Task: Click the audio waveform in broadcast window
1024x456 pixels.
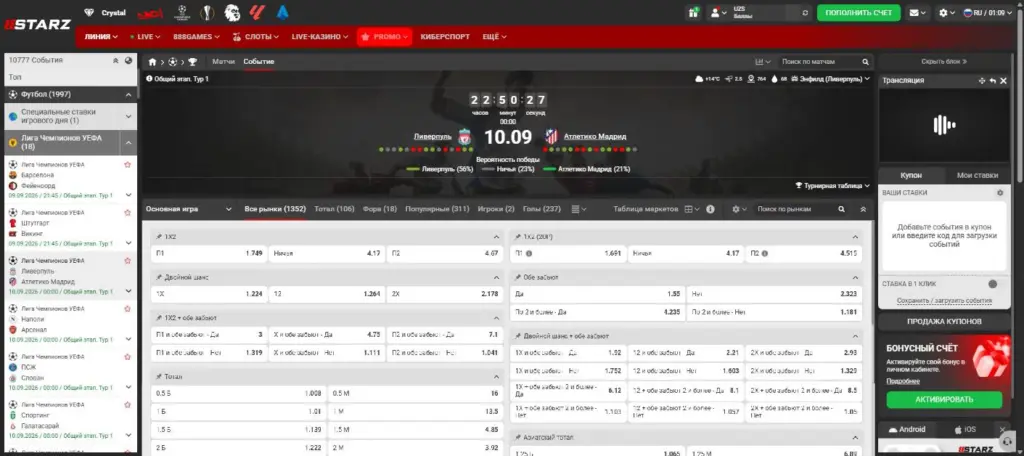Action: pos(944,125)
